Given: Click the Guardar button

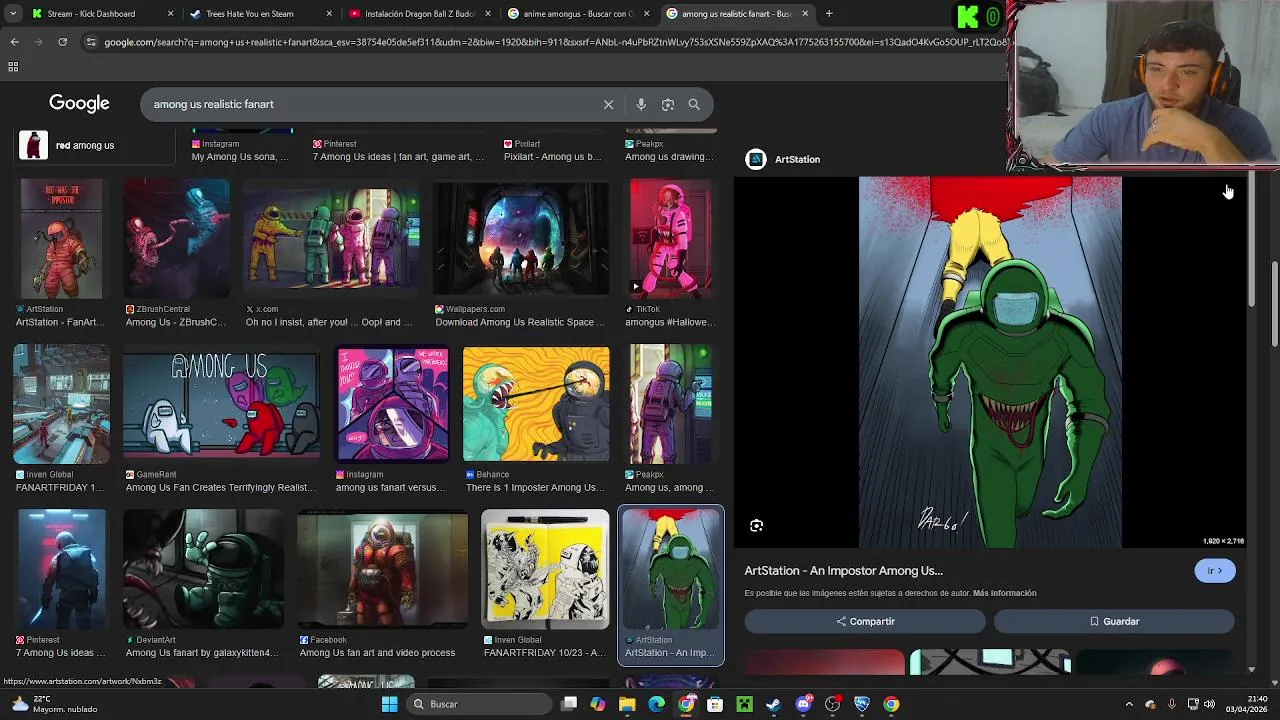Looking at the screenshot, I should point(1114,621).
